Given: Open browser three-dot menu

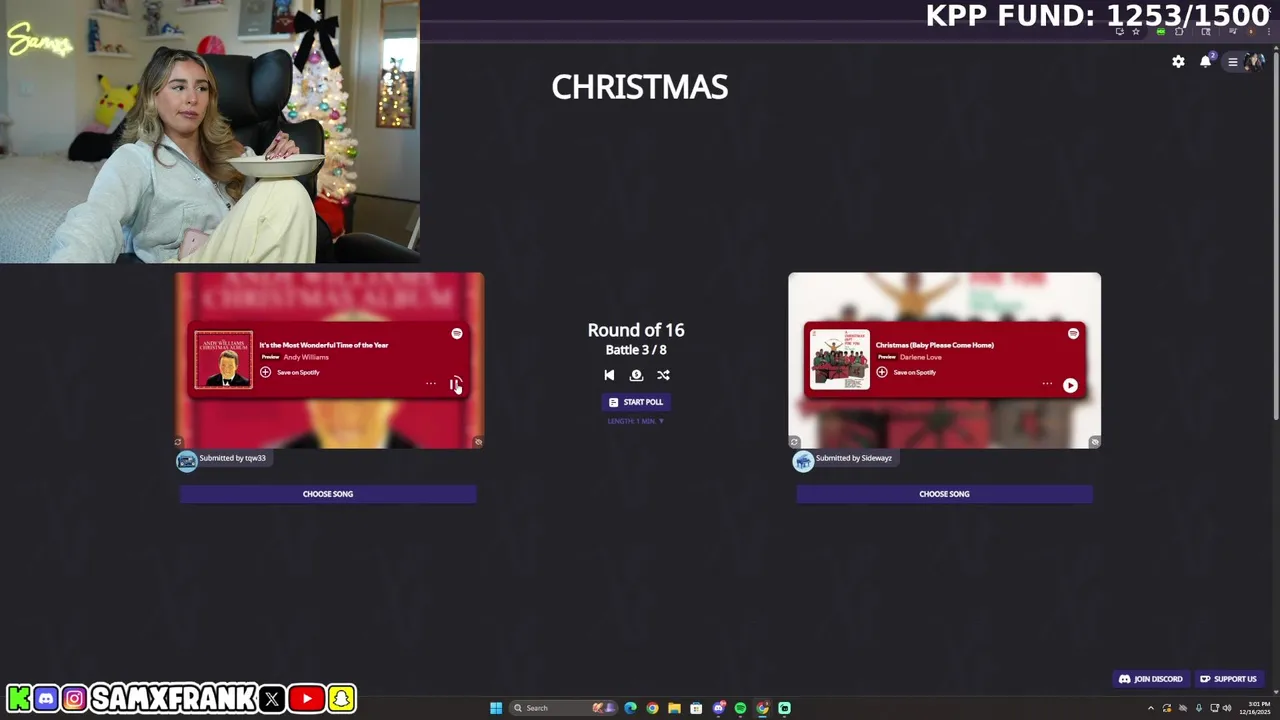Looking at the screenshot, I should pyautogui.click(x=1267, y=32).
